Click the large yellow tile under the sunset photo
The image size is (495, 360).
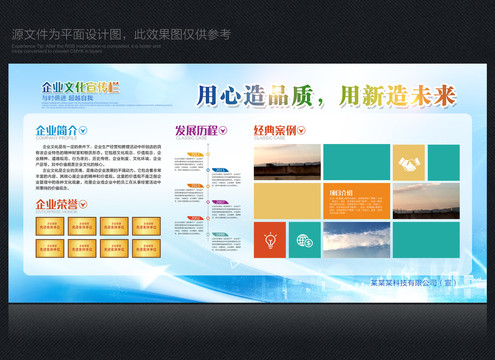(287, 201)
